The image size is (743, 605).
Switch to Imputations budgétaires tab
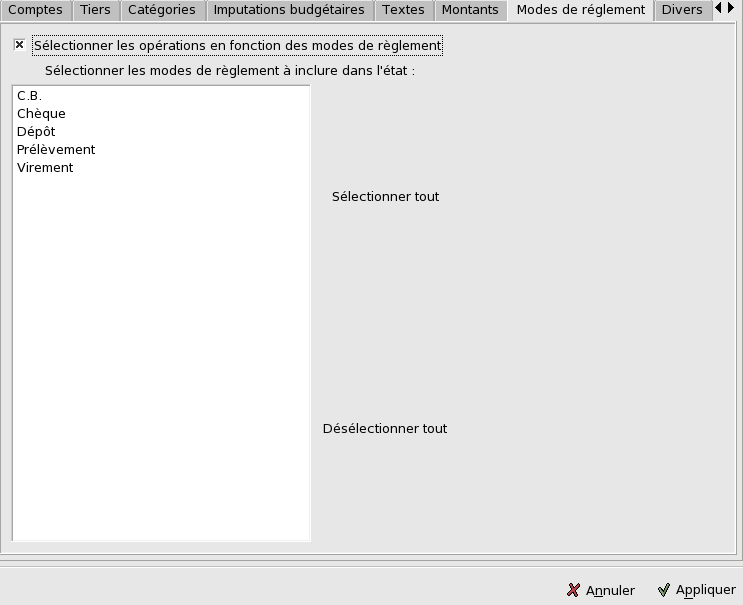pos(289,10)
